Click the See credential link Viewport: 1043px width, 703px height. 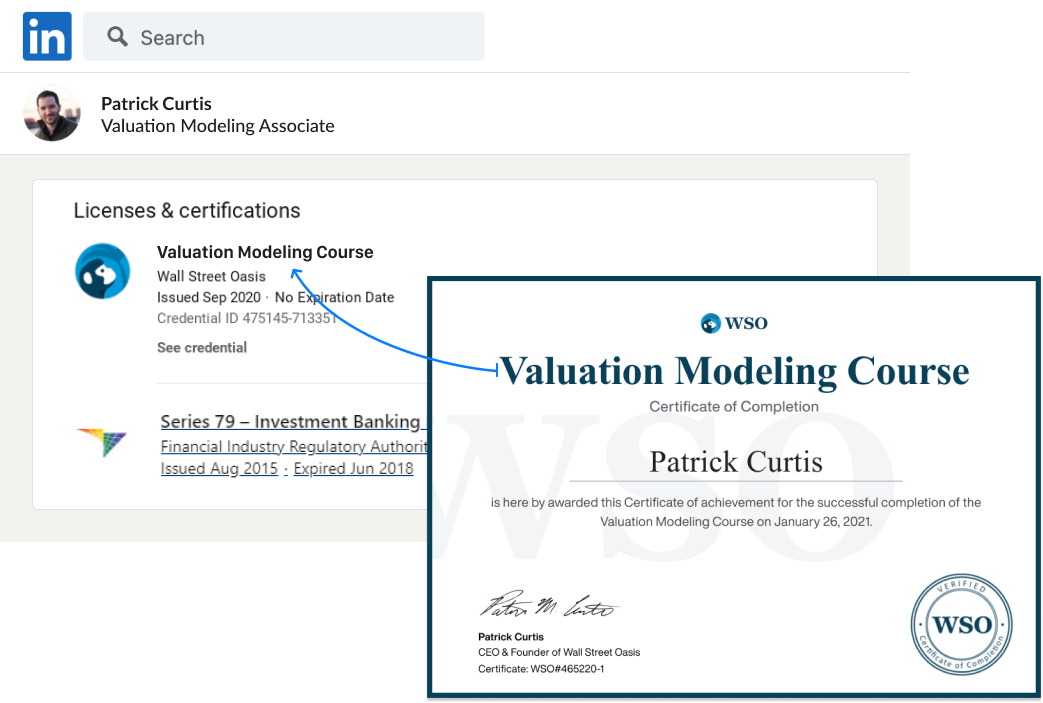click(x=202, y=347)
